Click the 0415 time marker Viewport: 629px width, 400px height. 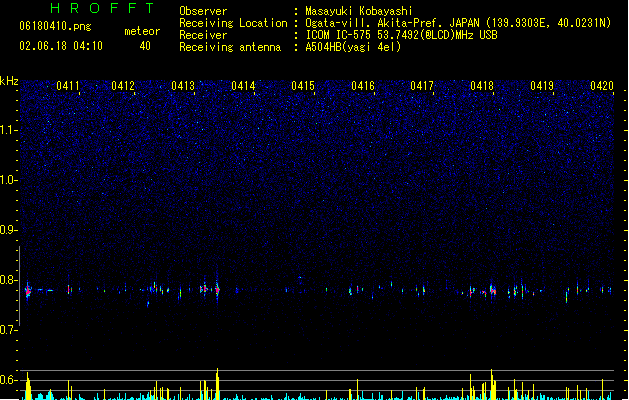point(303,86)
